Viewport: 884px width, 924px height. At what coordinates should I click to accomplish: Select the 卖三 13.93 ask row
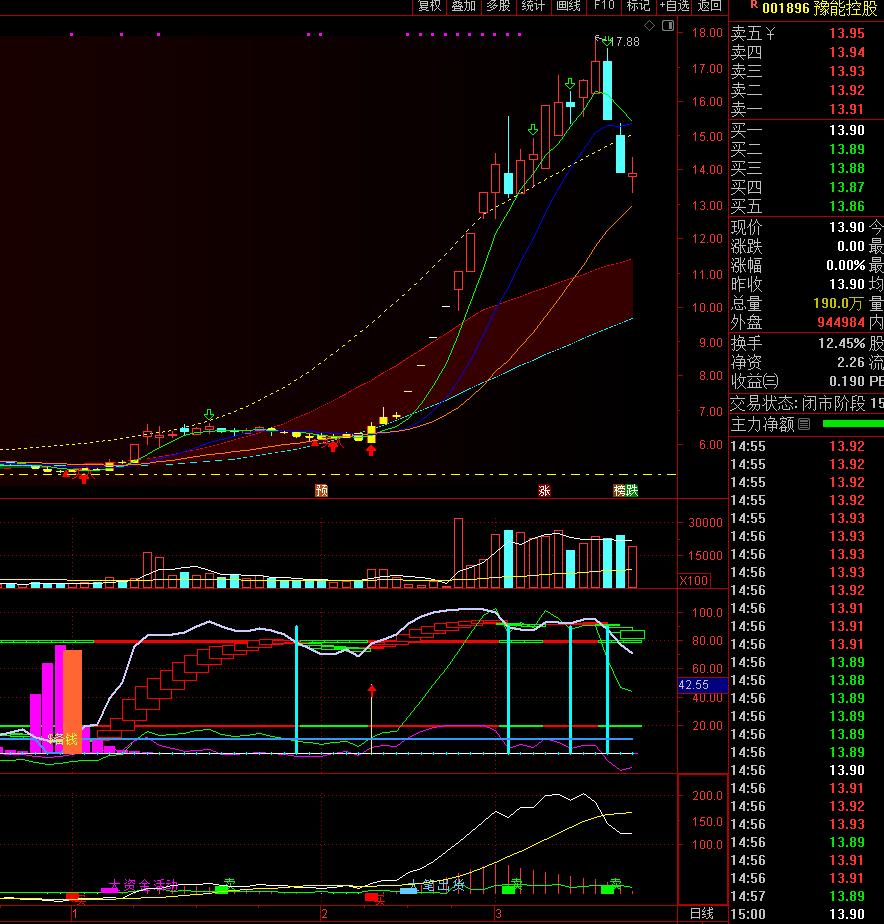click(806, 71)
